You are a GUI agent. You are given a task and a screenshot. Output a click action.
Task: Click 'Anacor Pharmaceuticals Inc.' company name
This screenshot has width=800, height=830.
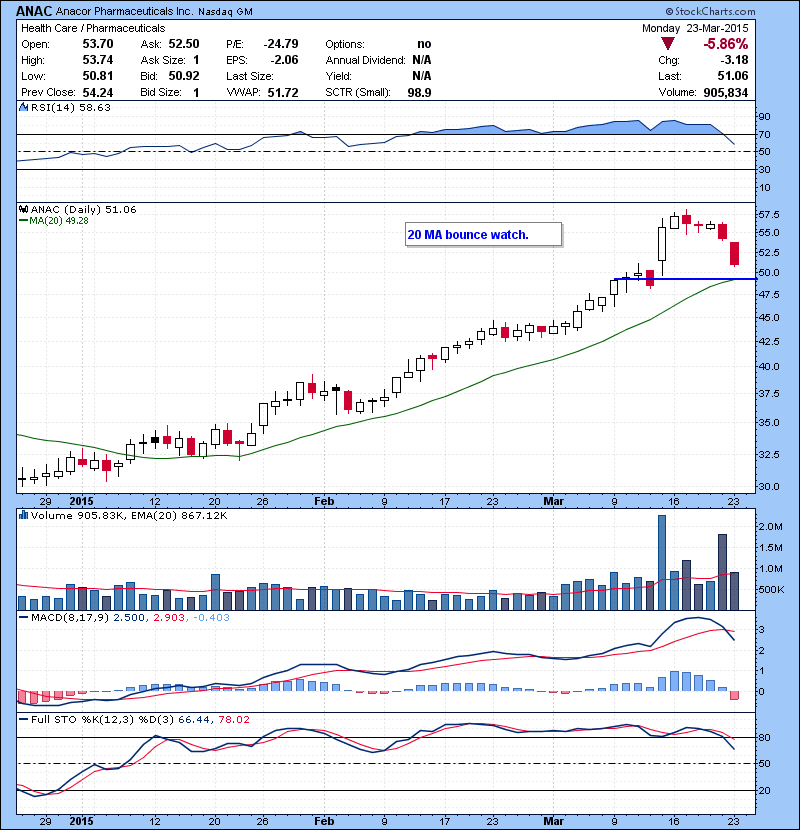point(124,11)
